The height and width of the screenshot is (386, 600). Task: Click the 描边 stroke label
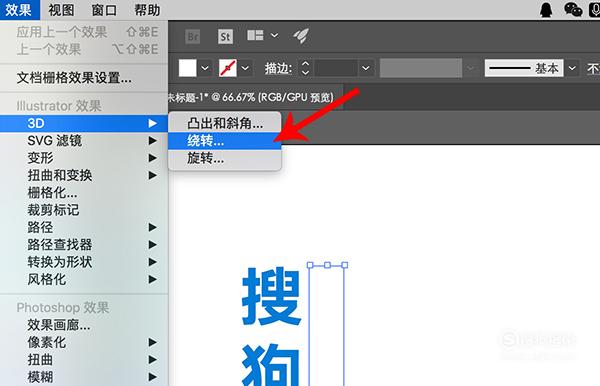click(278, 68)
